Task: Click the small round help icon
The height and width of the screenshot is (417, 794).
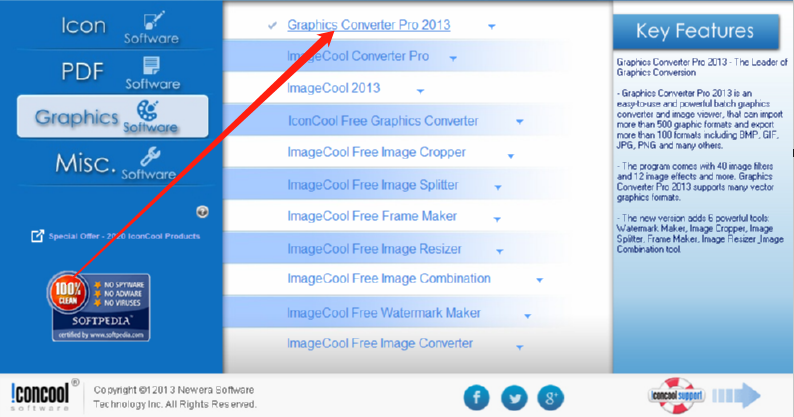Action: coord(202,212)
